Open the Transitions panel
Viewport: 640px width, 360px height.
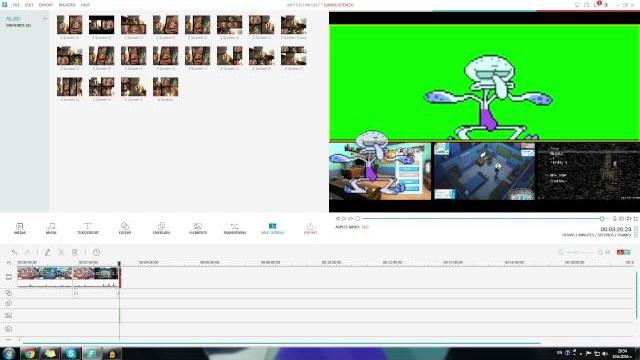pos(235,228)
